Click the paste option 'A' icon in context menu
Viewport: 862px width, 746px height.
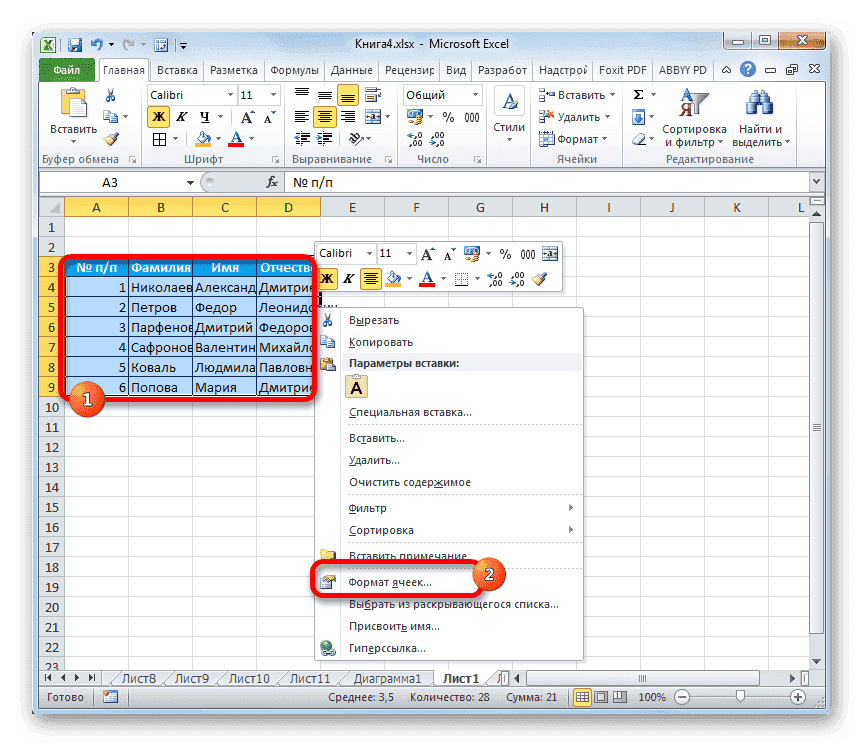click(x=356, y=387)
